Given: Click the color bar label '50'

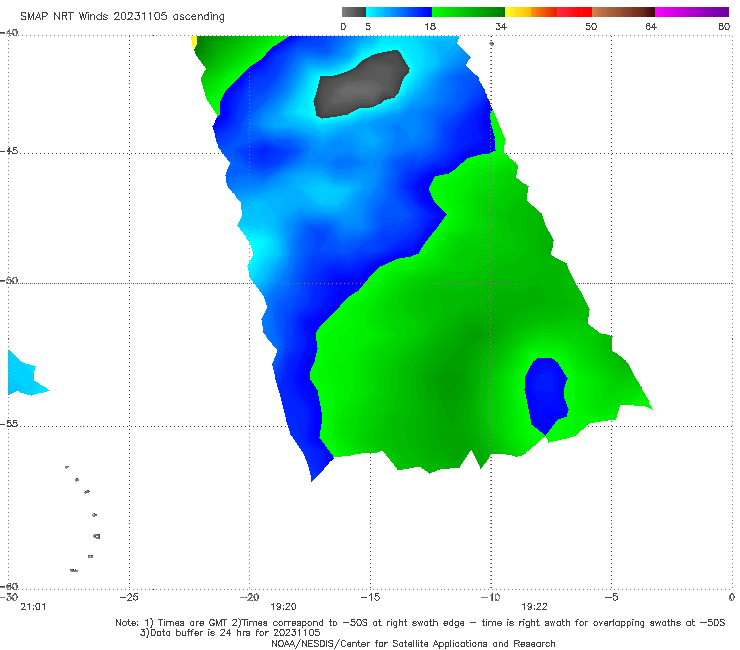Looking at the screenshot, I should [591, 26].
